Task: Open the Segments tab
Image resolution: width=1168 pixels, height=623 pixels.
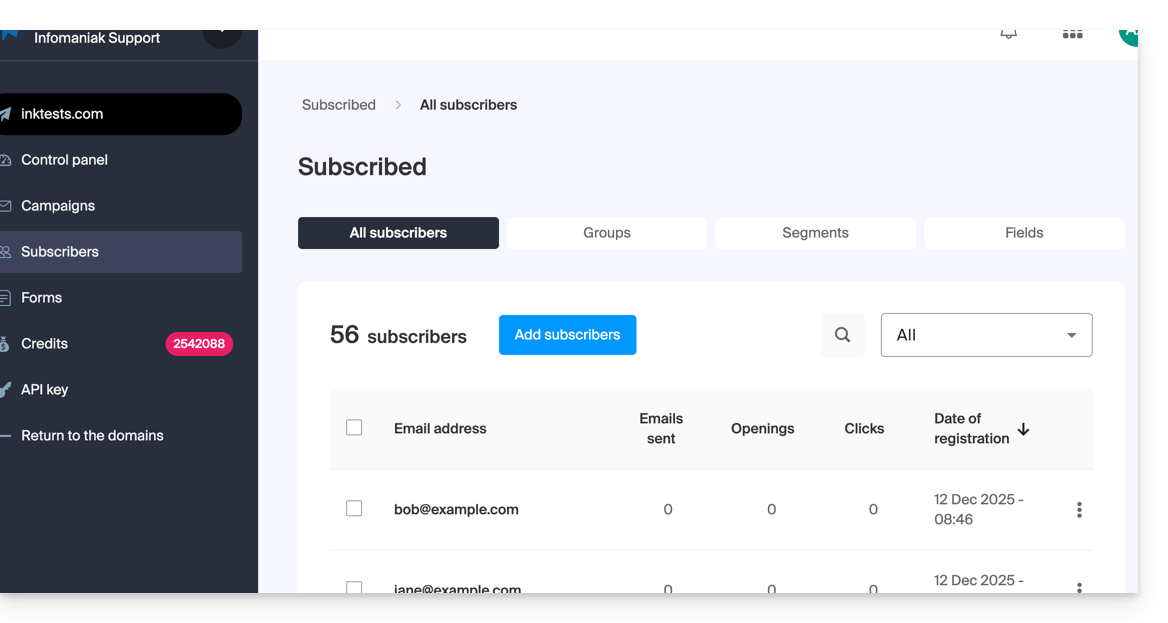Action: [x=815, y=233]
